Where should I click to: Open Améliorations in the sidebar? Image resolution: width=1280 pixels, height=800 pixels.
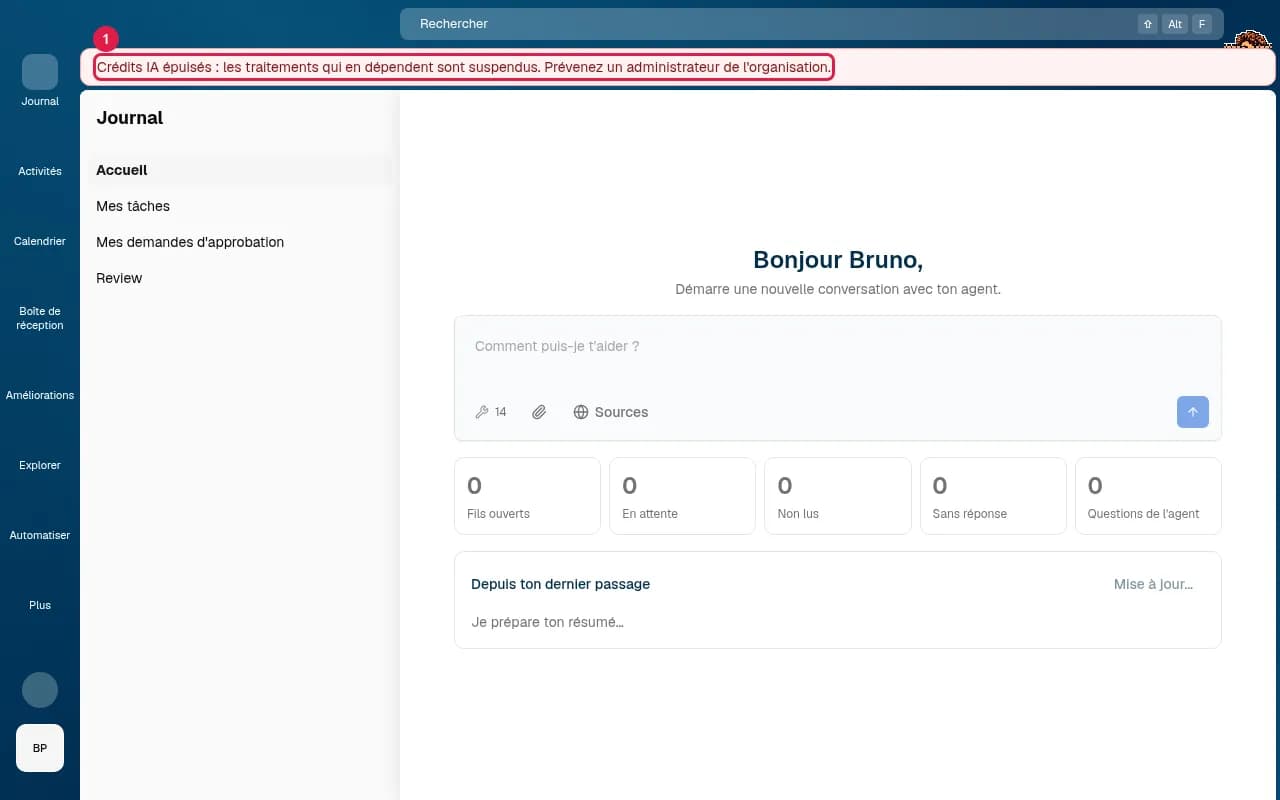[x=40, y=395]
